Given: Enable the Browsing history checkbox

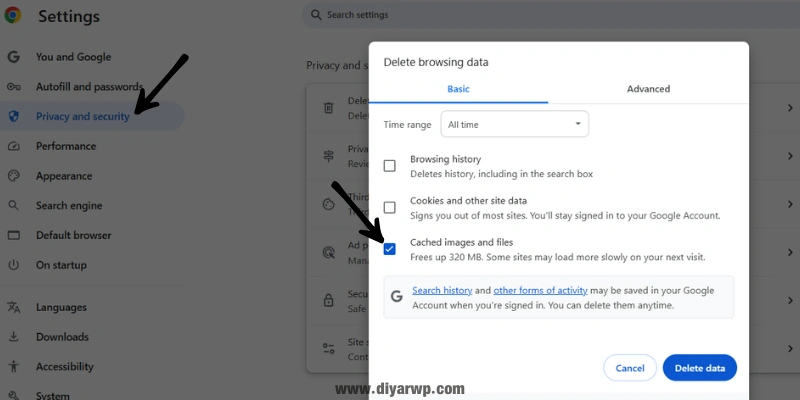Looking at the screenshot, I should point(390,166).
